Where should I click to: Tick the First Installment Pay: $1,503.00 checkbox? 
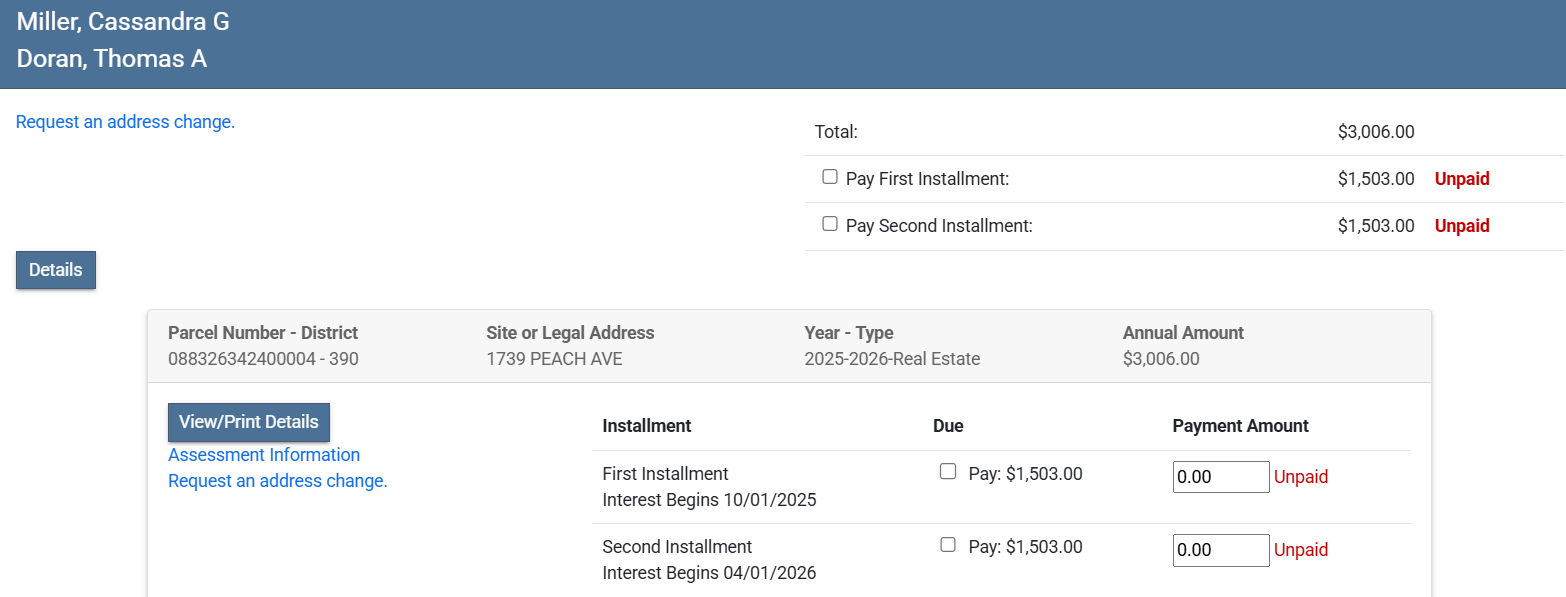(948, 472)
